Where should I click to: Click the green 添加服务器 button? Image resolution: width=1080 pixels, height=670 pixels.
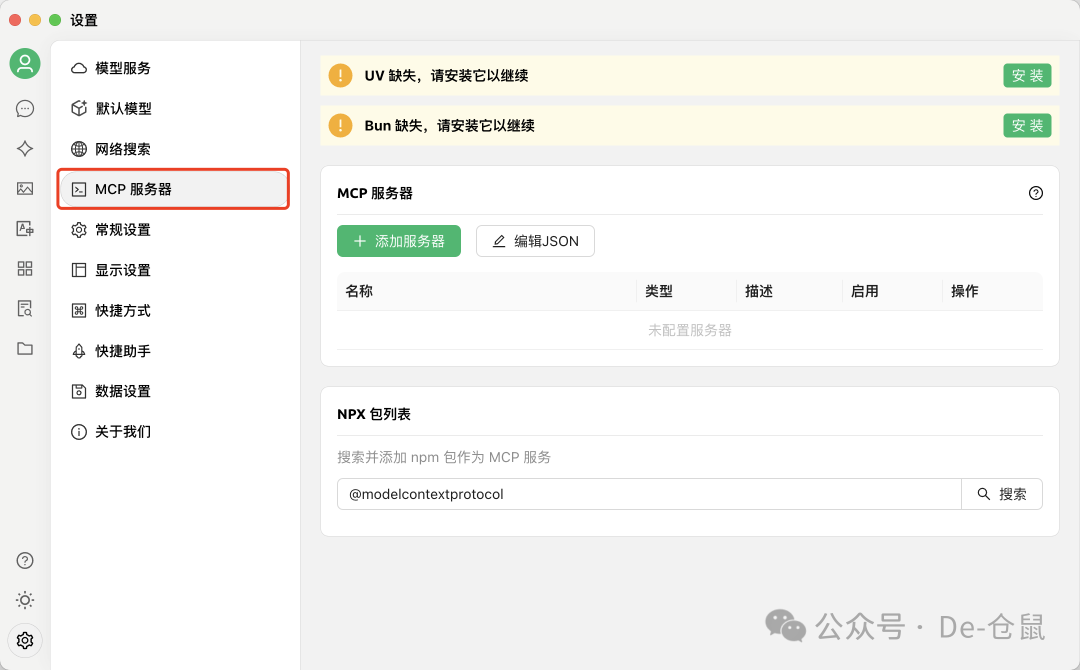tap(399, 241)
